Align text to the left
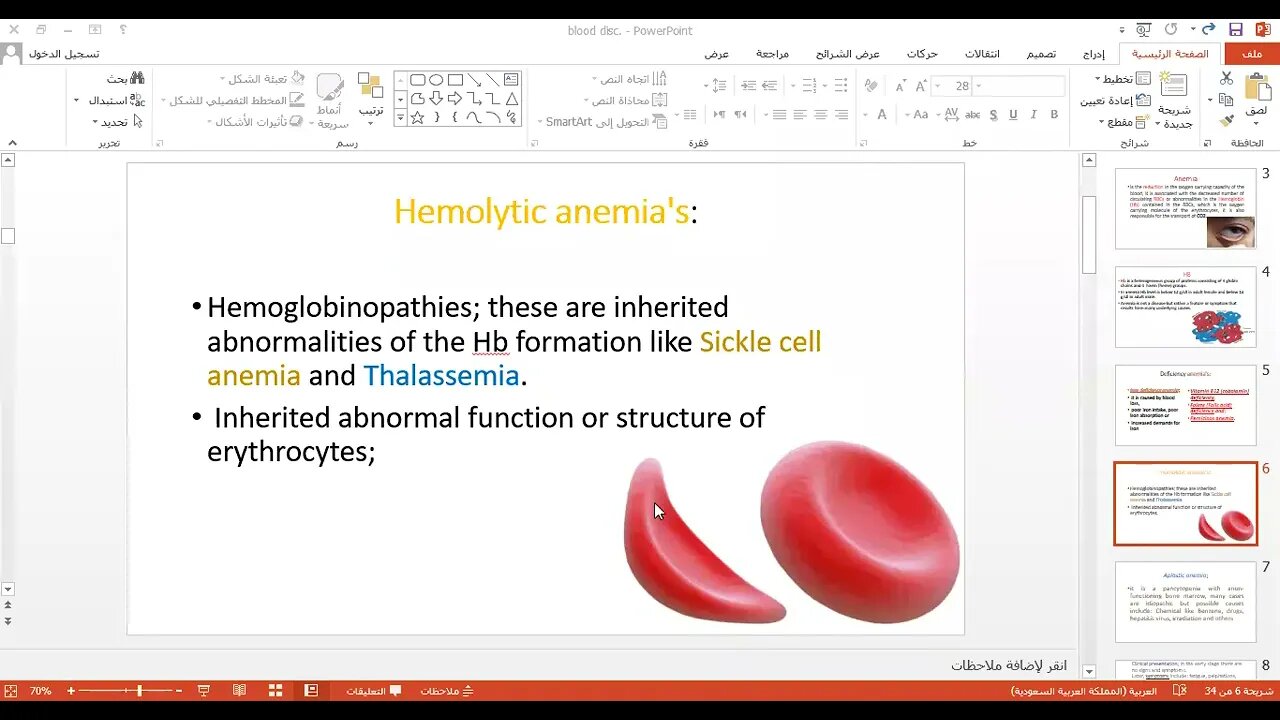 (799, 115)
